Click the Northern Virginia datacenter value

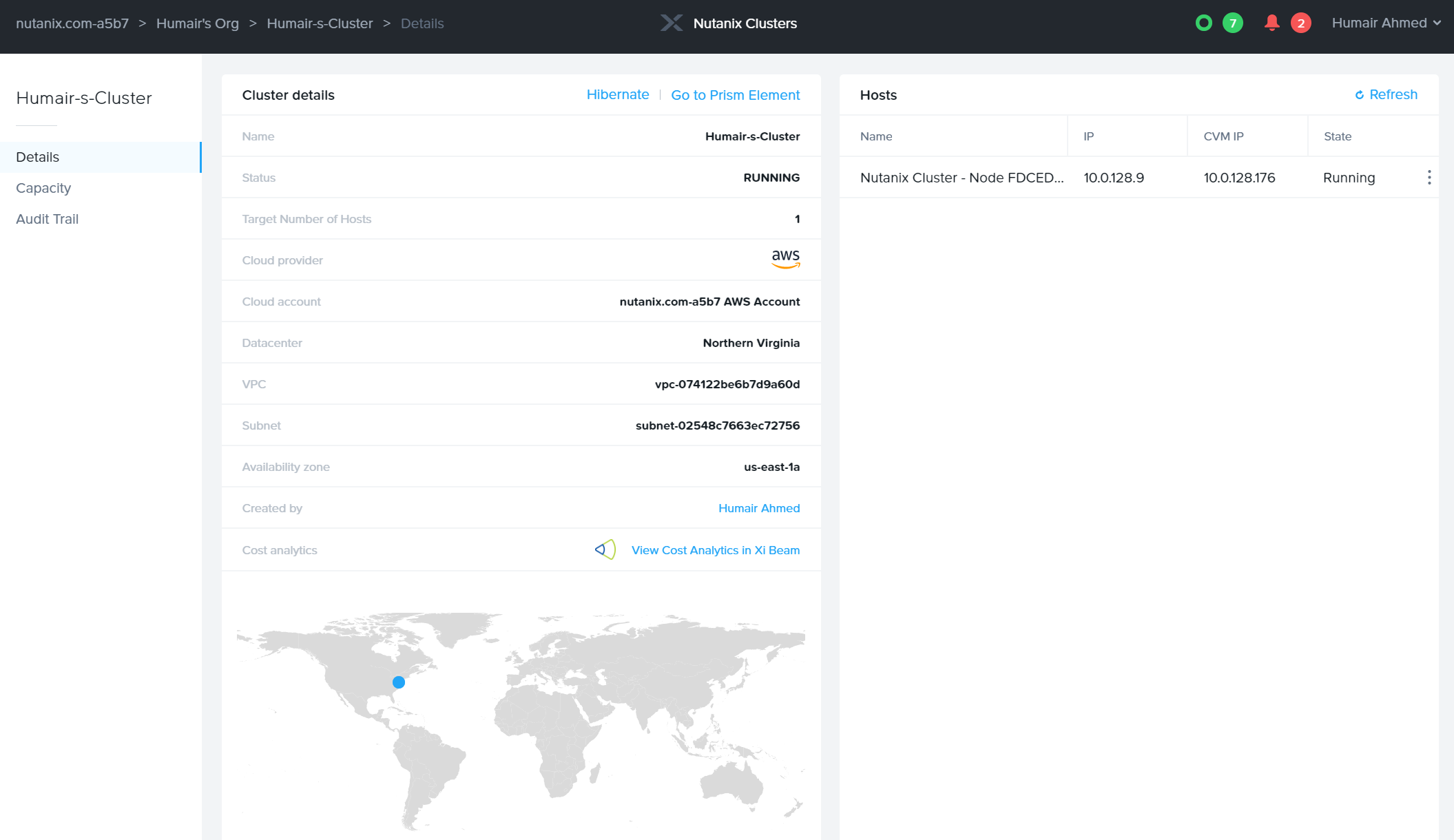751,343
